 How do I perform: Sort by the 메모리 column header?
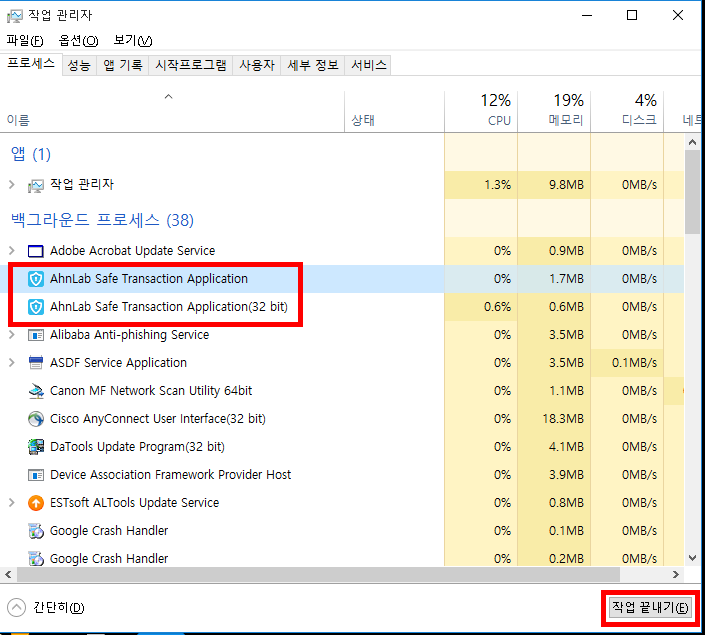[x=553, y=112]
